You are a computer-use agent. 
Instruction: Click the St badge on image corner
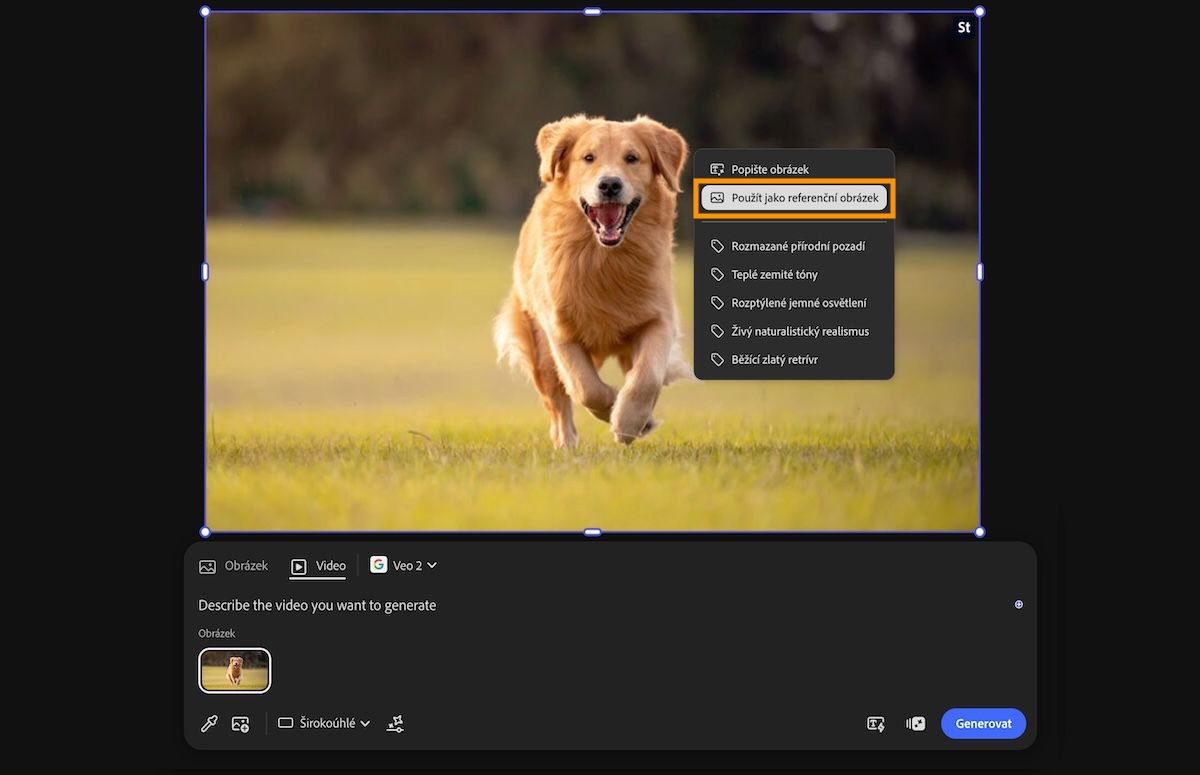(x=964, y=28)
